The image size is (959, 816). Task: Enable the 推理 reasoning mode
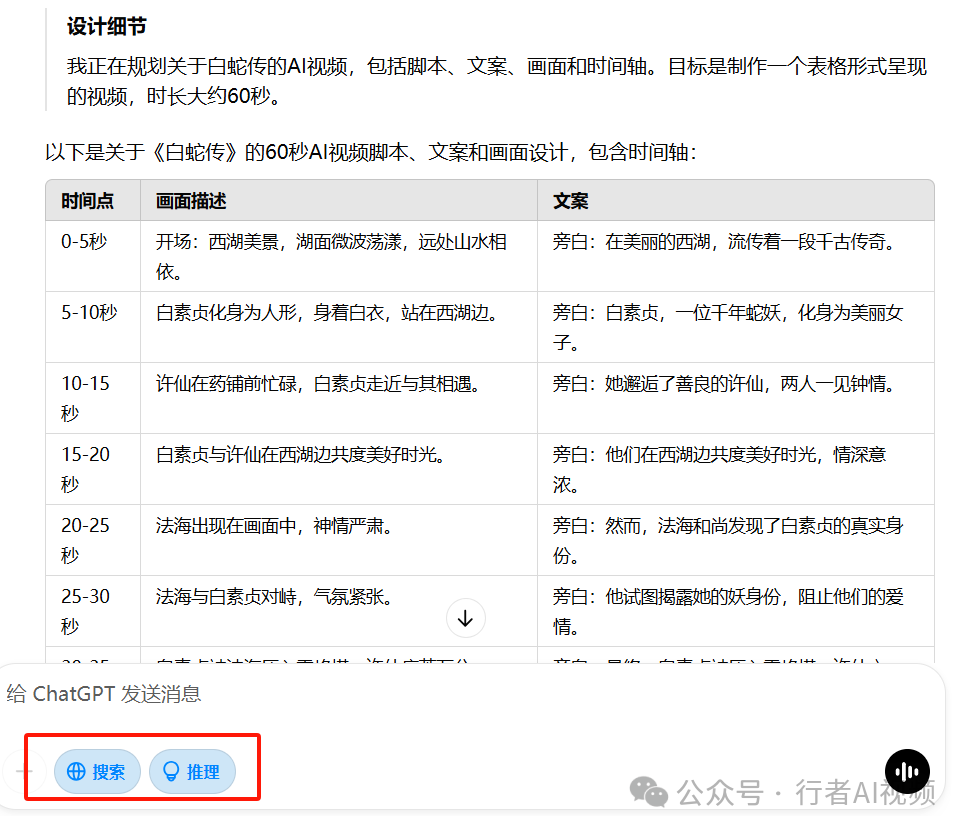pos(192,772)
